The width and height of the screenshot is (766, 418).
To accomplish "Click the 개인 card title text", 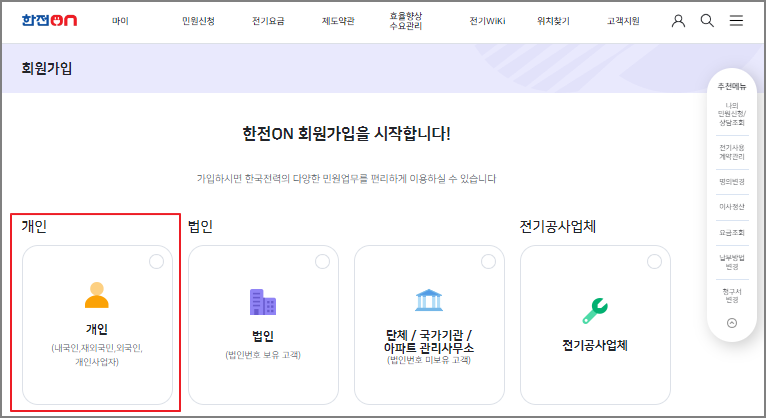I will [x=97, y=329].
